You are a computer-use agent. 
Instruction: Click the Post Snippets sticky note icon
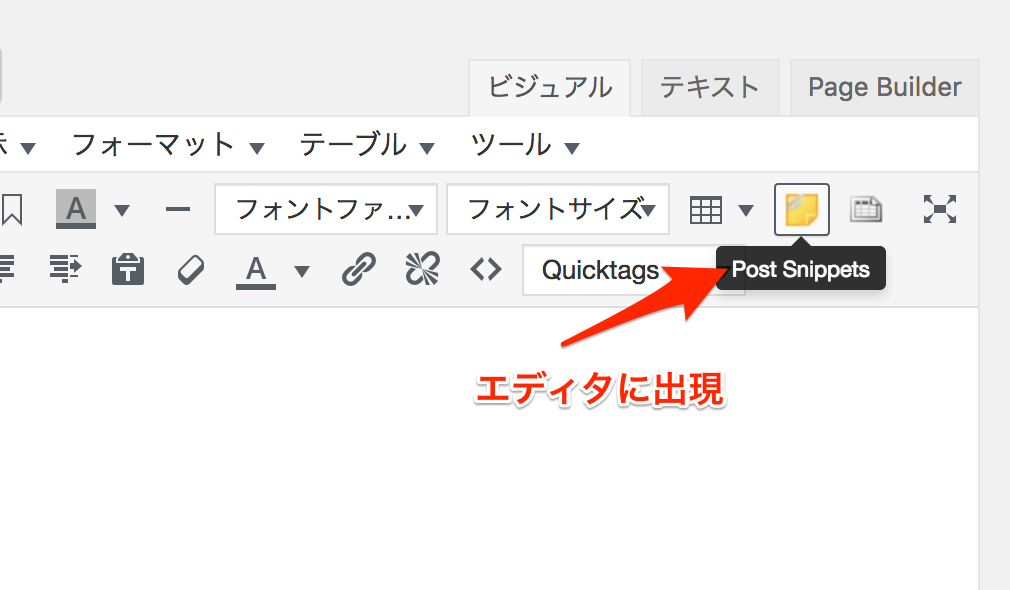click(801, 209)
